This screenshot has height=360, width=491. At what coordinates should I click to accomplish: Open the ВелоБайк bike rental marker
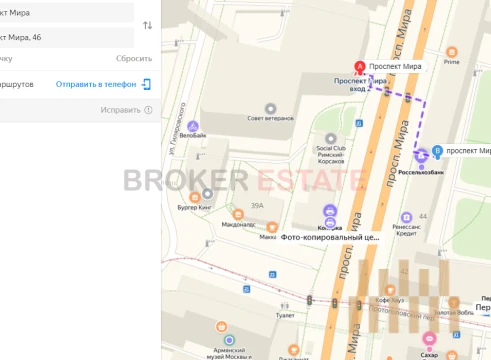(193, 126)
